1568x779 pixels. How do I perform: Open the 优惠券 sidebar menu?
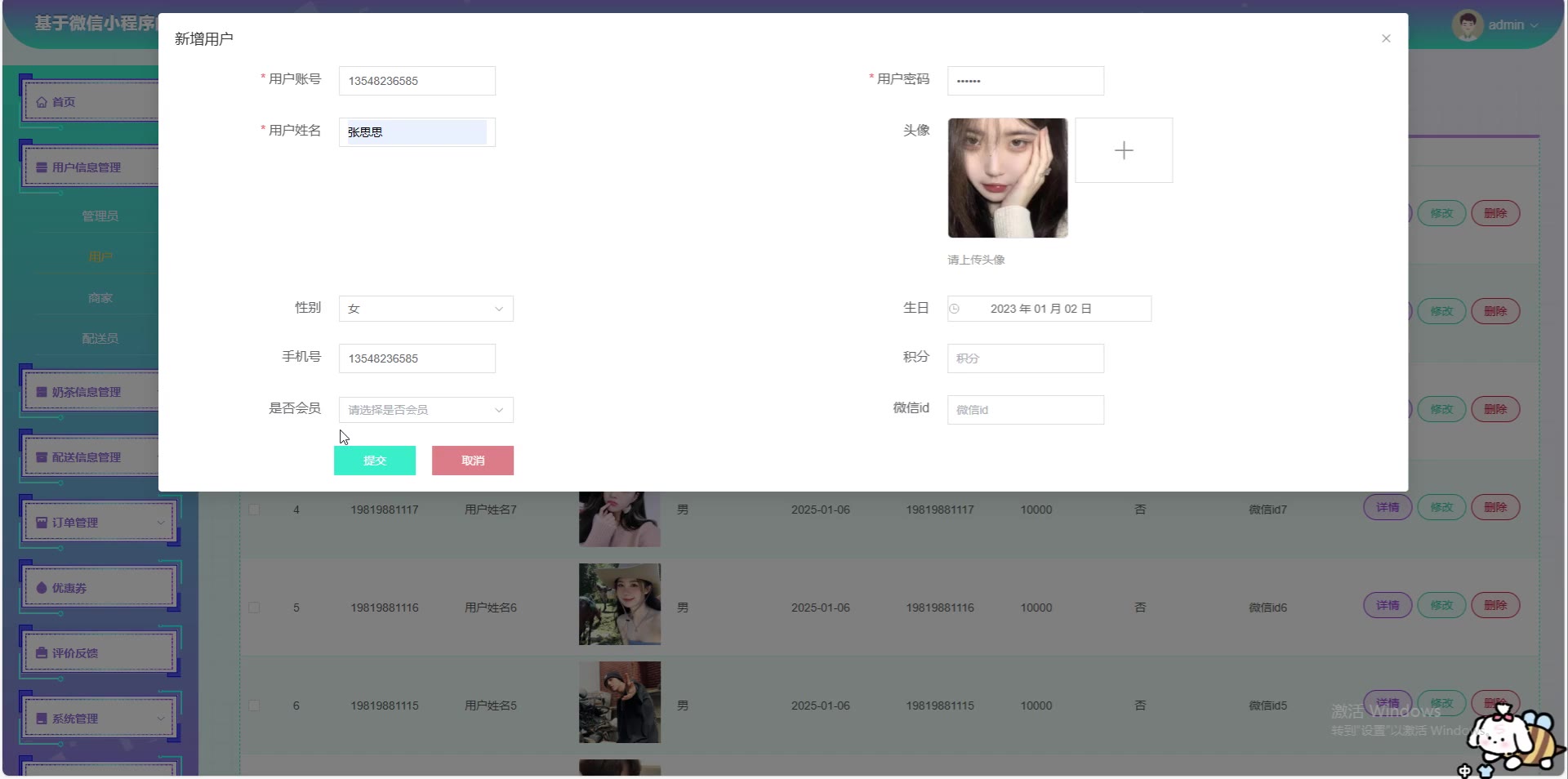tap(100, 588)
